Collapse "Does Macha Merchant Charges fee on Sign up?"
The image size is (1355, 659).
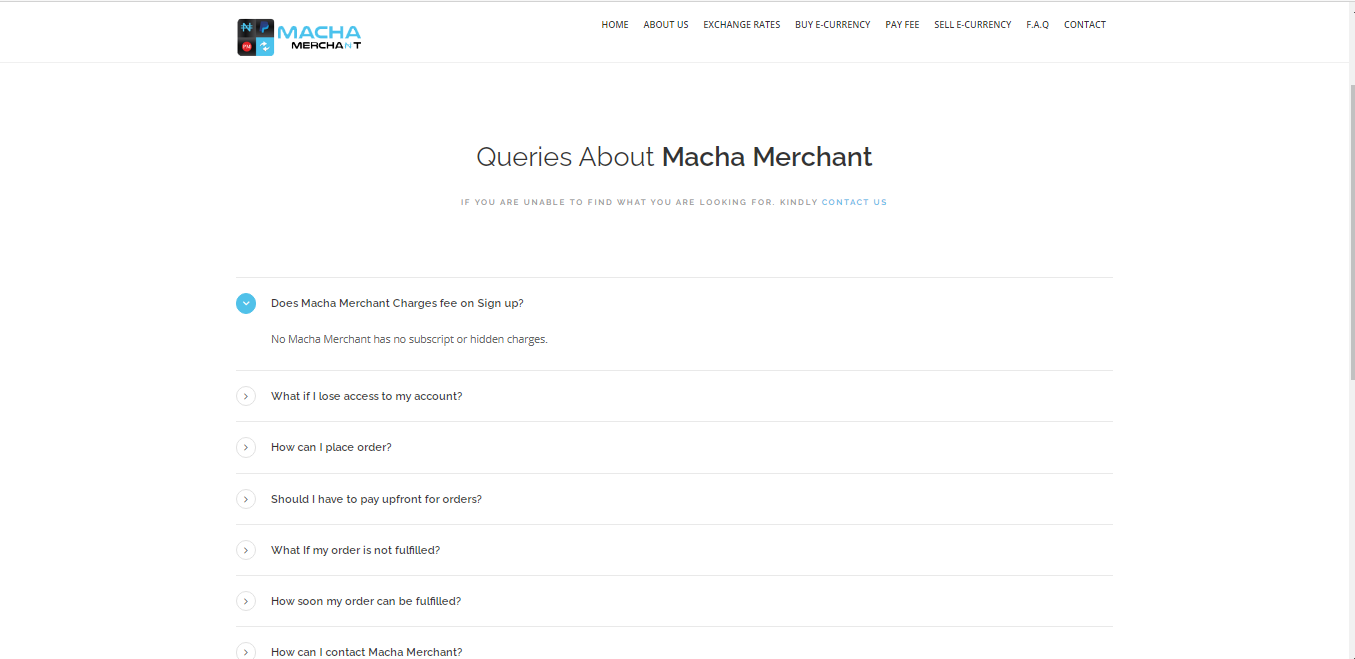[x=397, y=303]
